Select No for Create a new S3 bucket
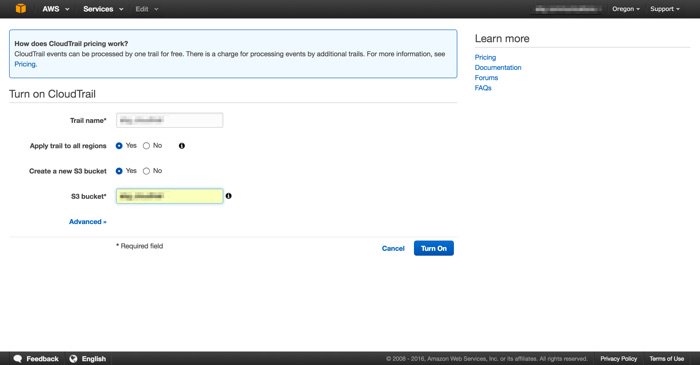 [x=146, y=171]
